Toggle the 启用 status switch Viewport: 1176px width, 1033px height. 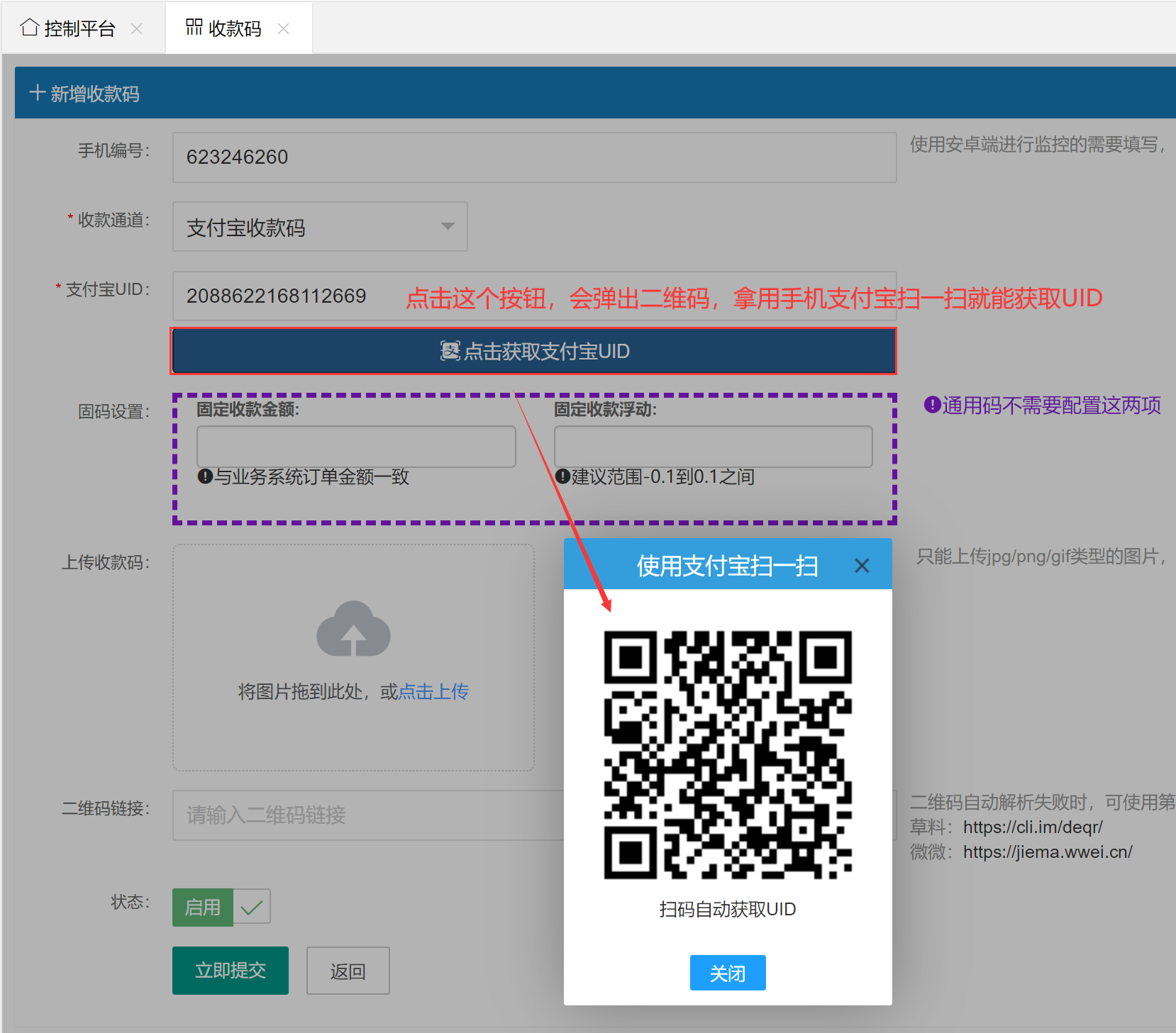point(221,907)
